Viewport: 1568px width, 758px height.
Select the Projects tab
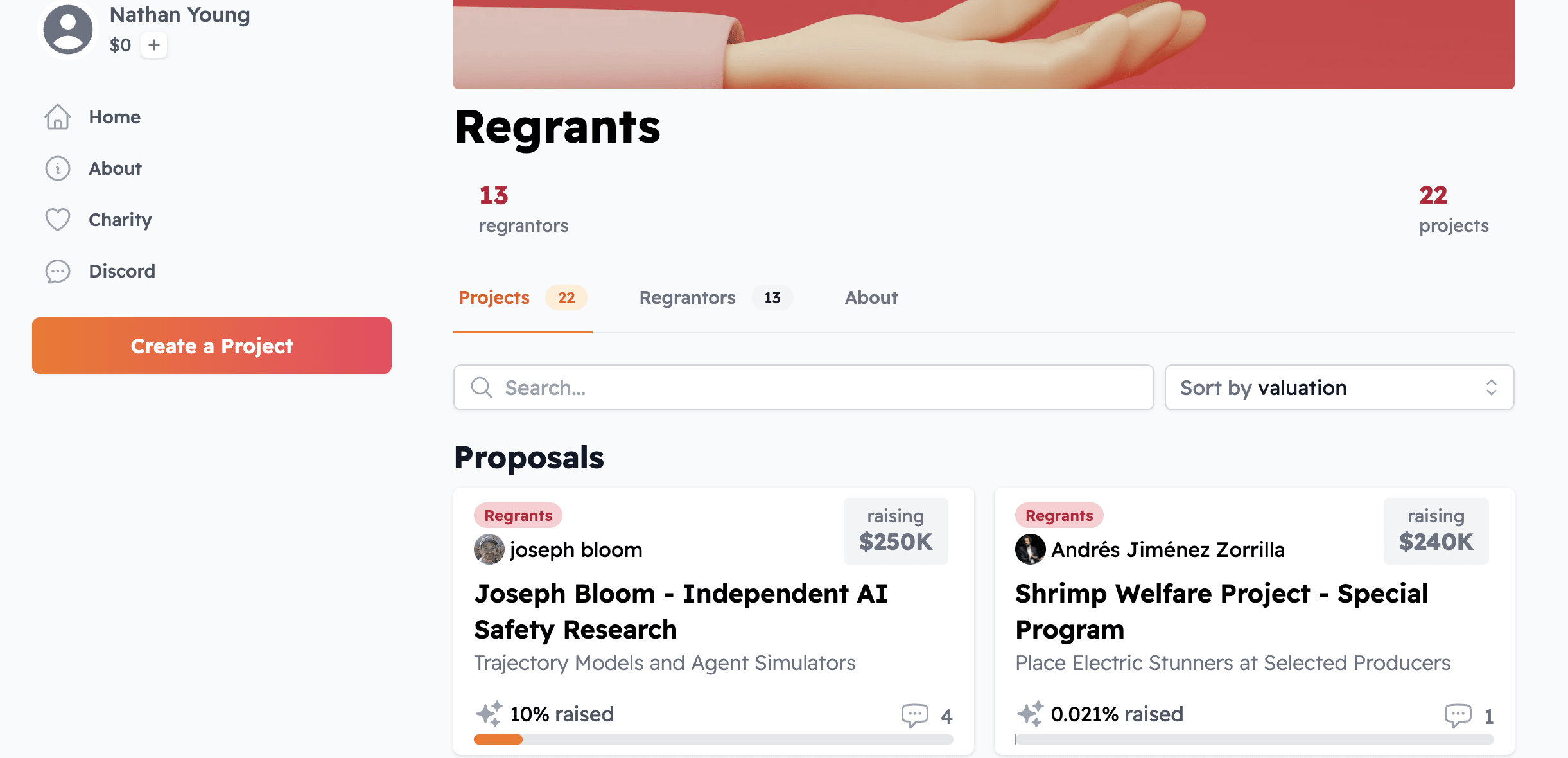click(494, 297)
